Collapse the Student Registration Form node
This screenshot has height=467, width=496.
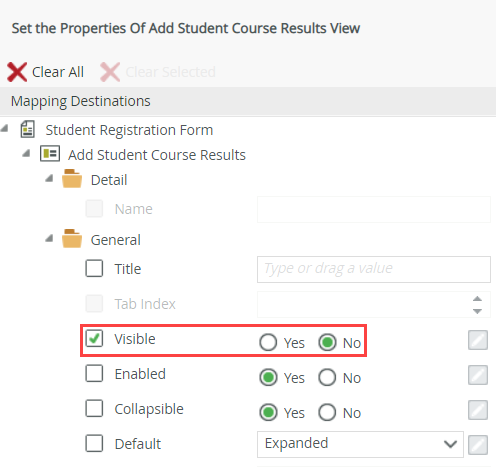[x=5, y=128]
